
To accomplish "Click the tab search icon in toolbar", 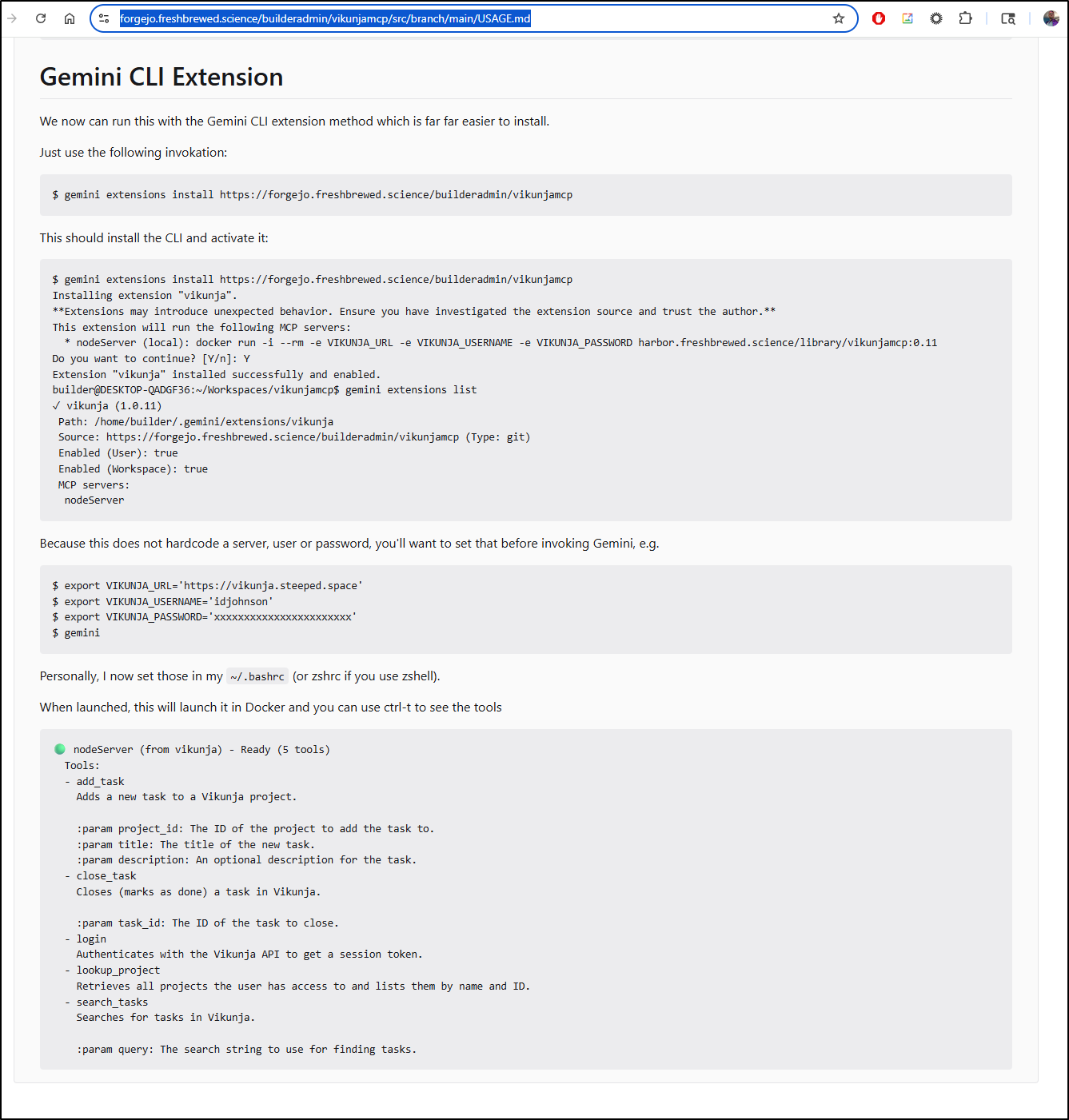I will click(x=1008, y=18).
